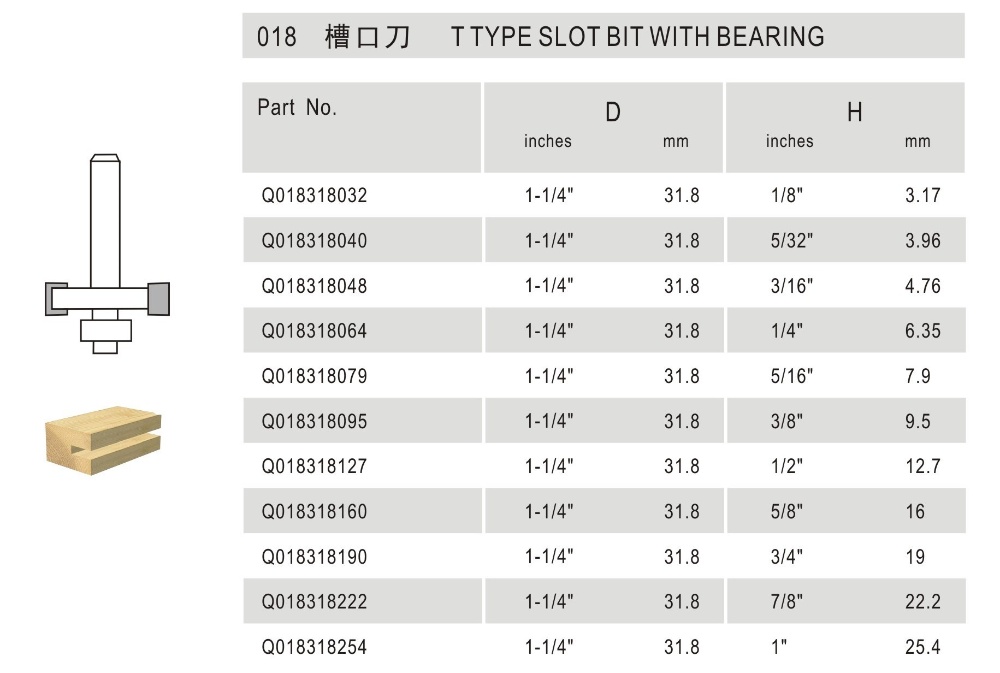Click the slotted wood block illustration

(x=105, y=437)
